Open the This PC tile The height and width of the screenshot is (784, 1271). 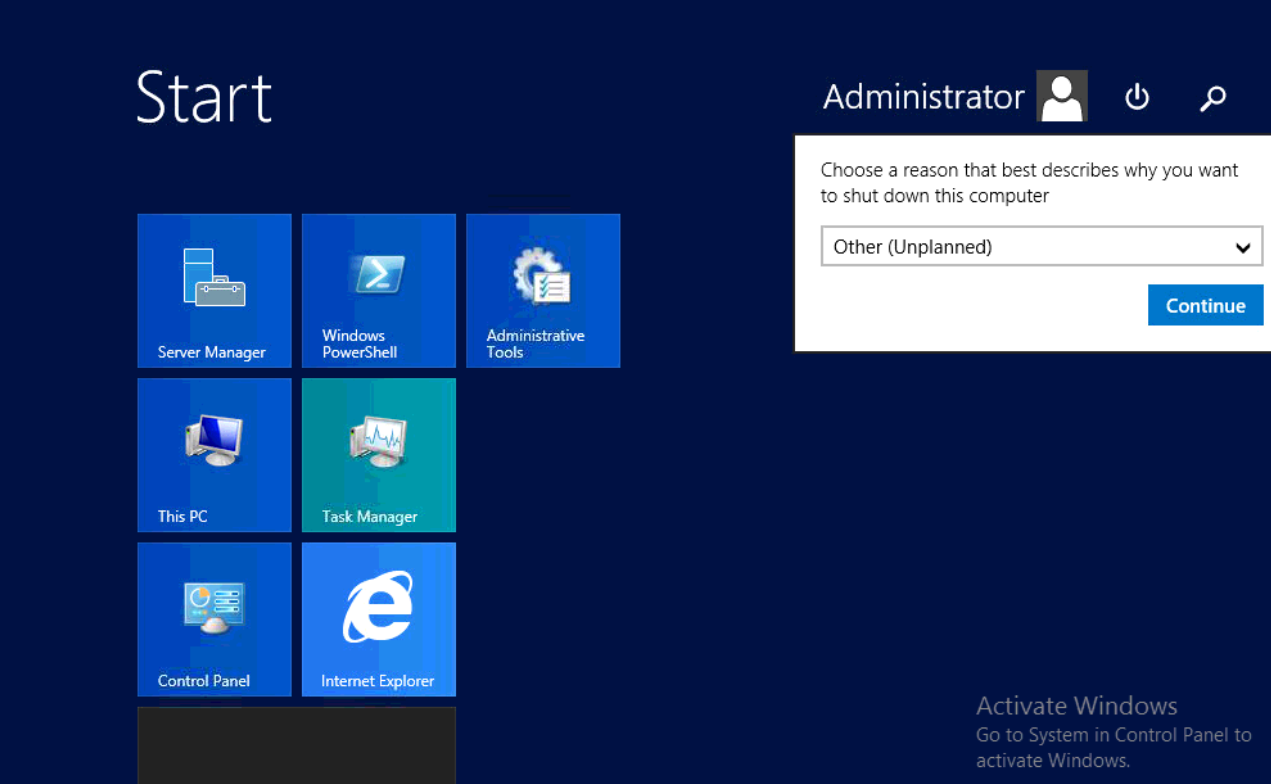point(215,455)
